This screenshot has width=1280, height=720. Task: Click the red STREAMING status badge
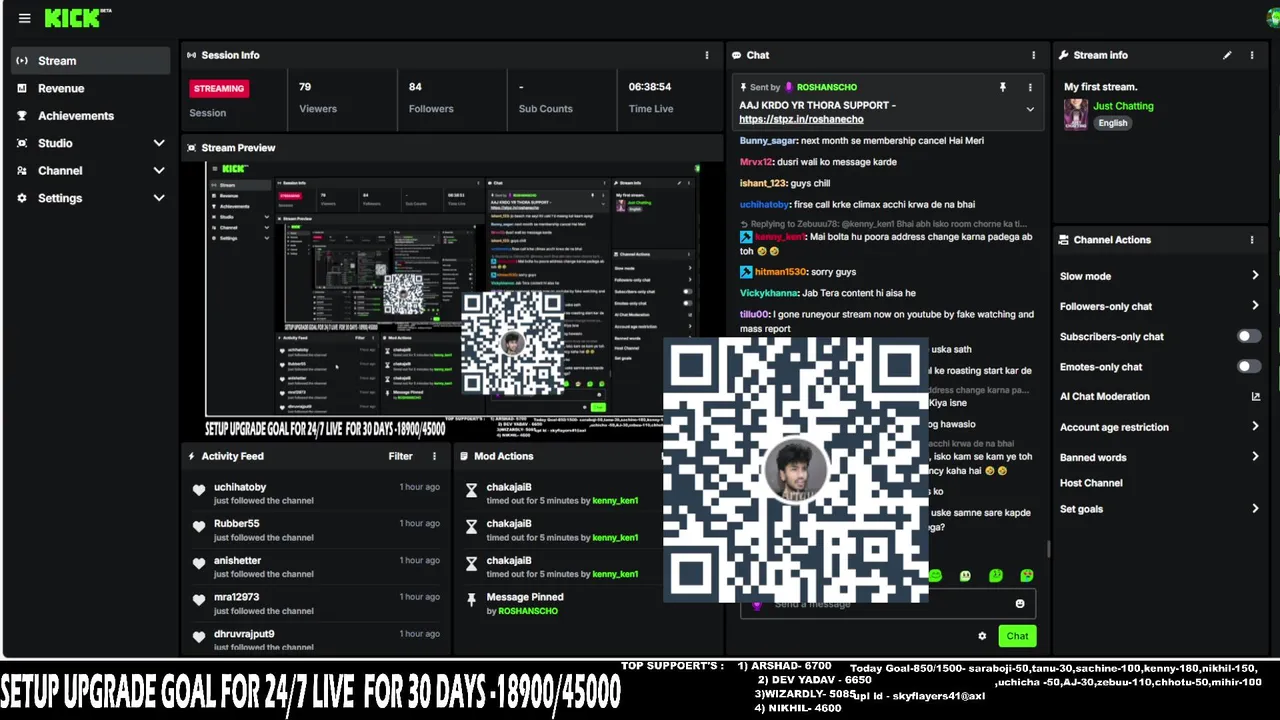(x=219, y=89)
